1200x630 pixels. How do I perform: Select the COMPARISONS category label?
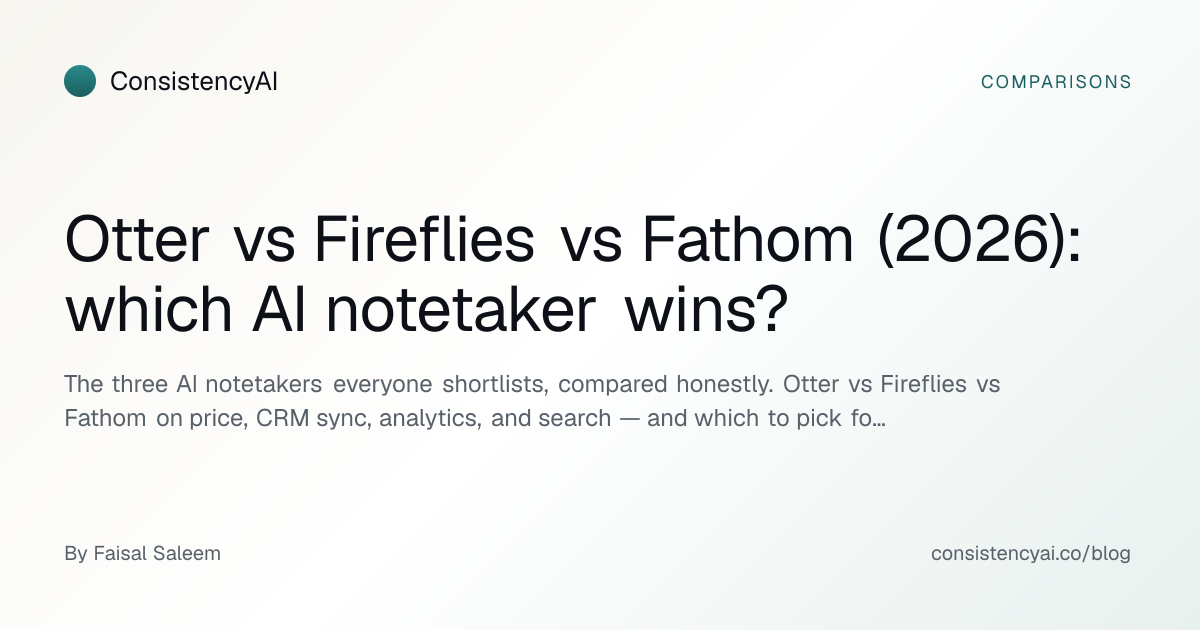pyautogui.click(x=1056, y=82)
